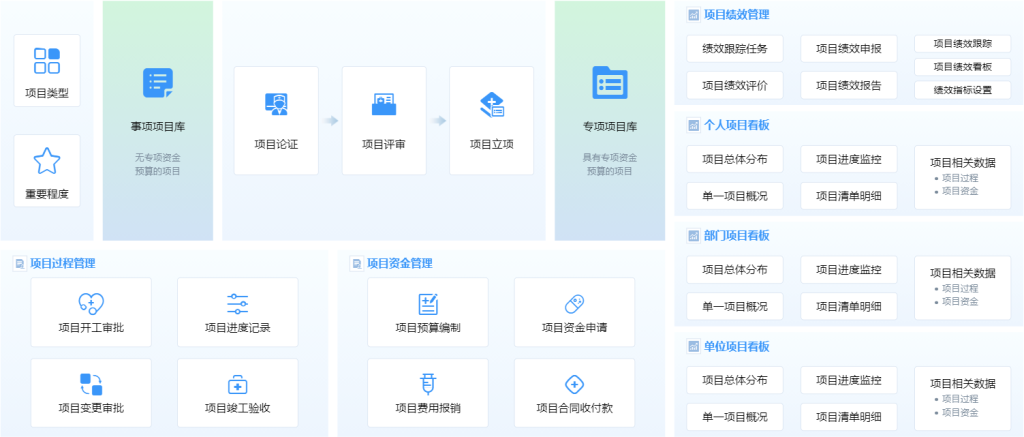Select the 部门项目看板 section heading

click(x=736, y=236)
